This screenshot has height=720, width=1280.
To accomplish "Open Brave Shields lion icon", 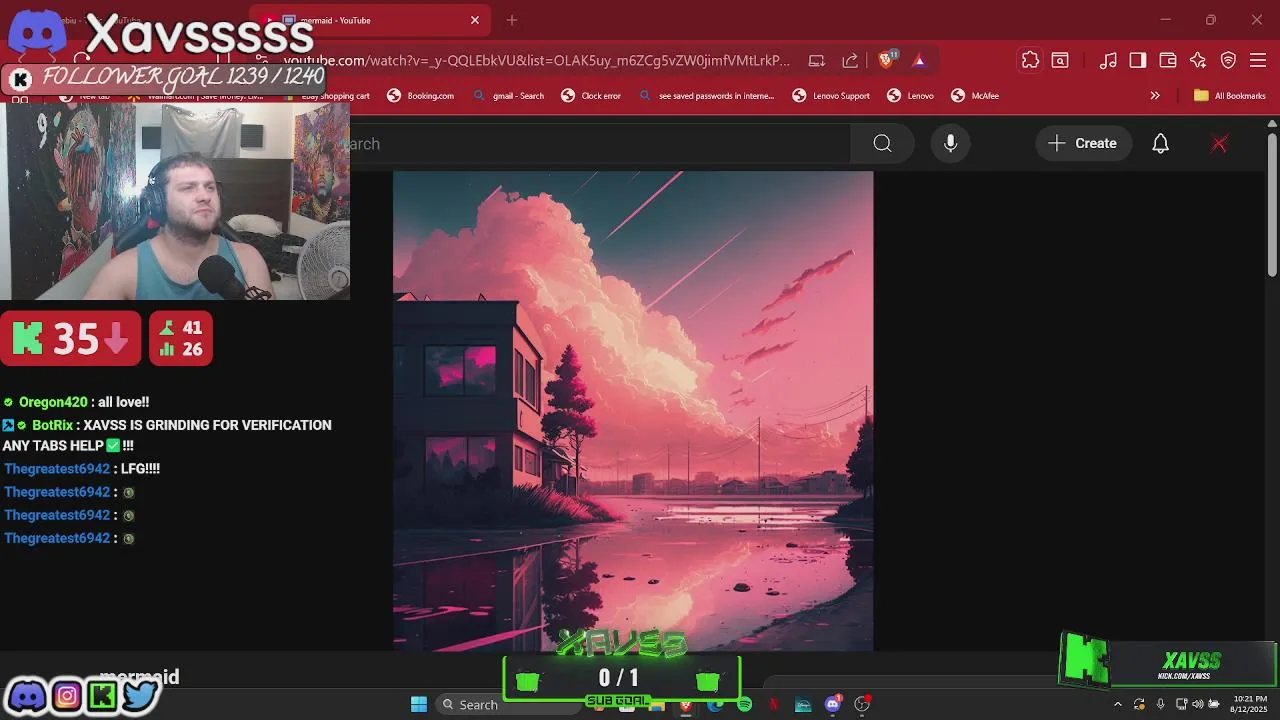I will [x=886, y=60].
